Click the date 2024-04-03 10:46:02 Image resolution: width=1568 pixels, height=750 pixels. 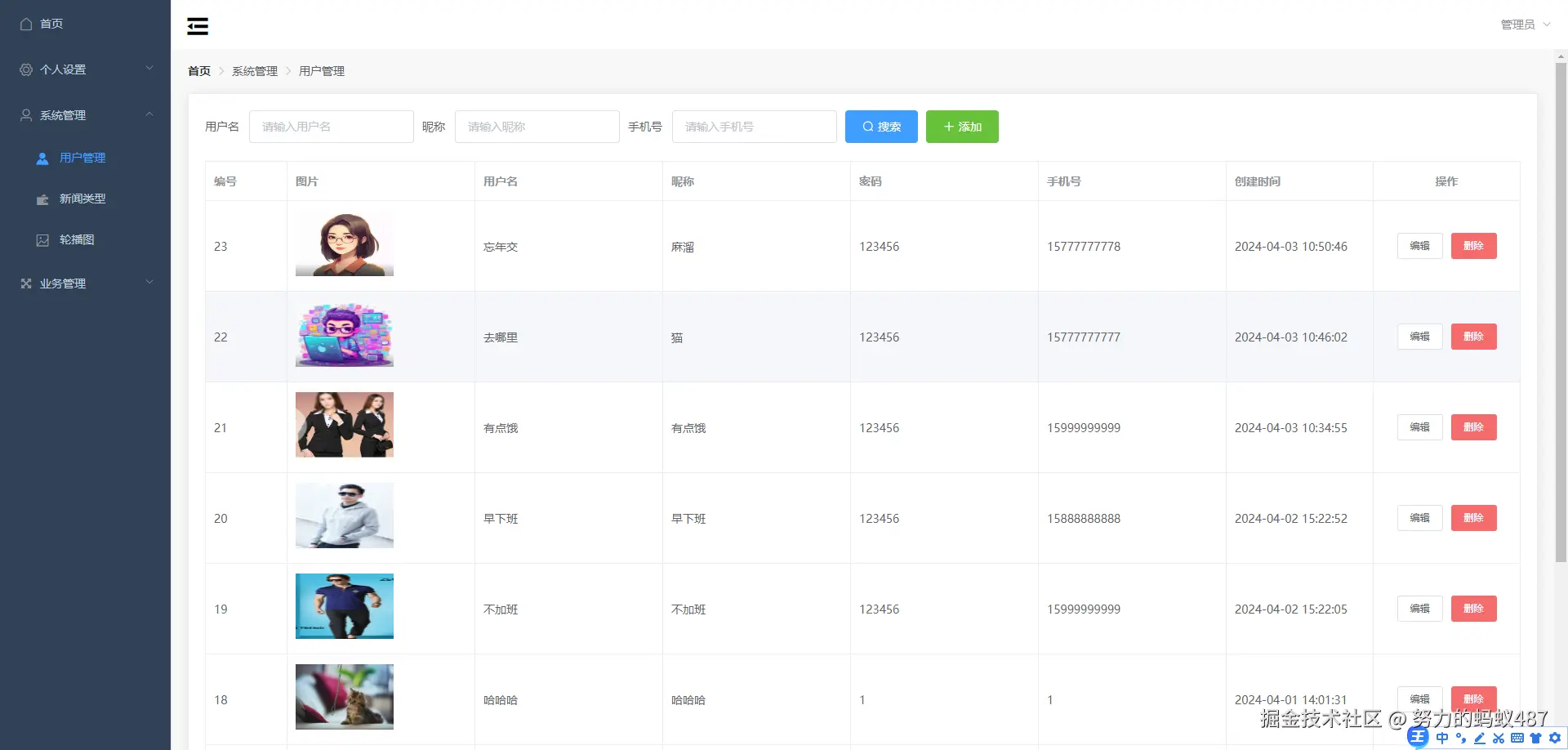(x=1291, y=337)
